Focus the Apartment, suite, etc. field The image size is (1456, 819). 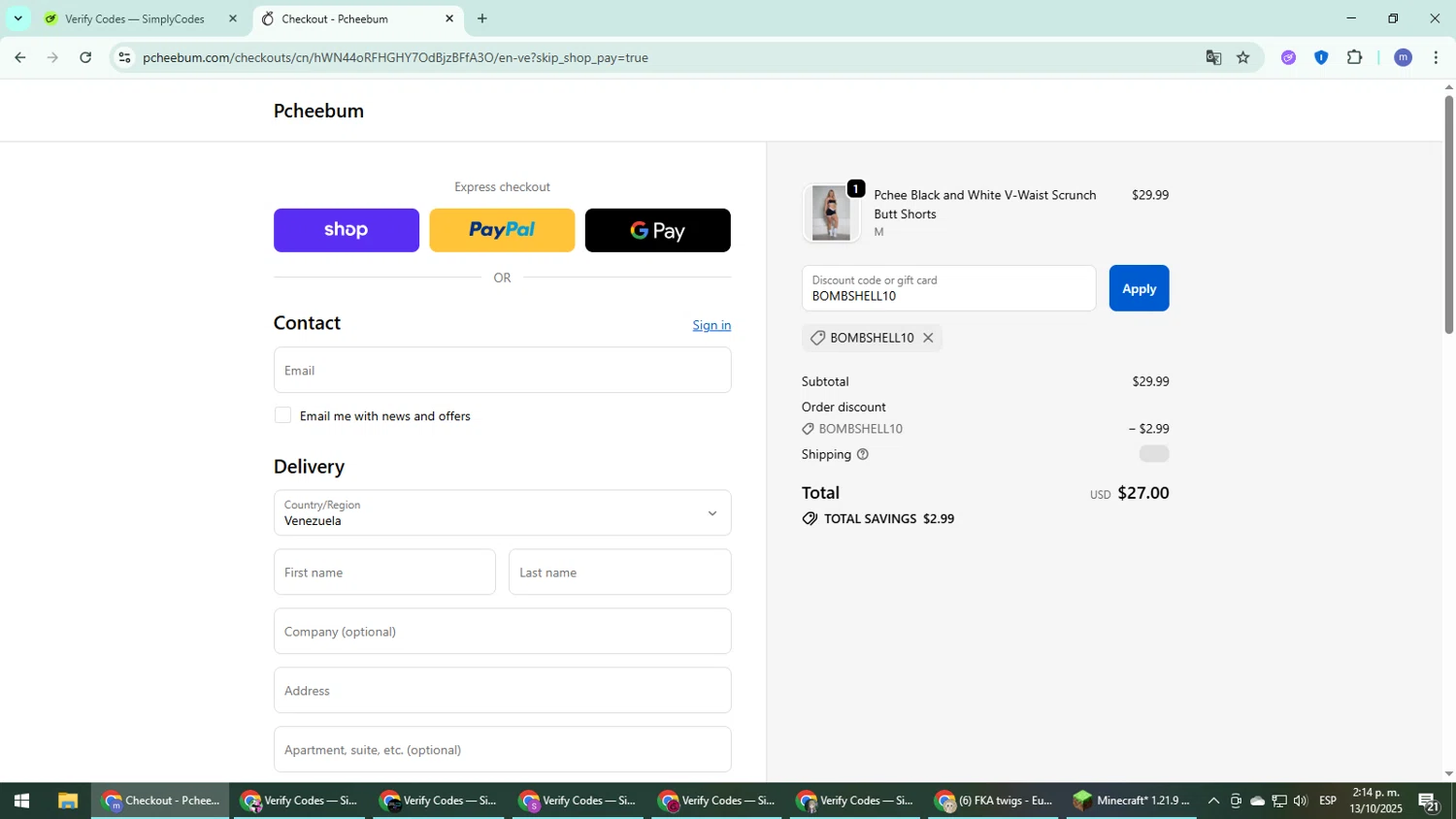502,749
